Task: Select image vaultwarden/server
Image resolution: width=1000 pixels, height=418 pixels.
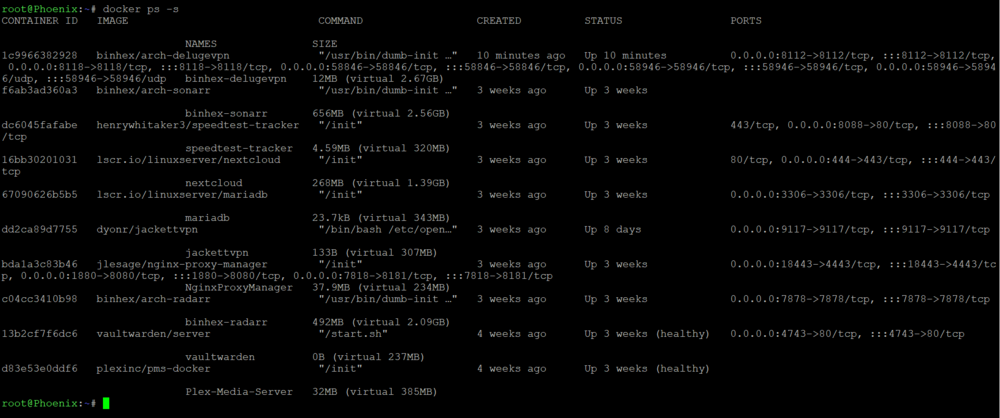Action: tap(153, 334)
